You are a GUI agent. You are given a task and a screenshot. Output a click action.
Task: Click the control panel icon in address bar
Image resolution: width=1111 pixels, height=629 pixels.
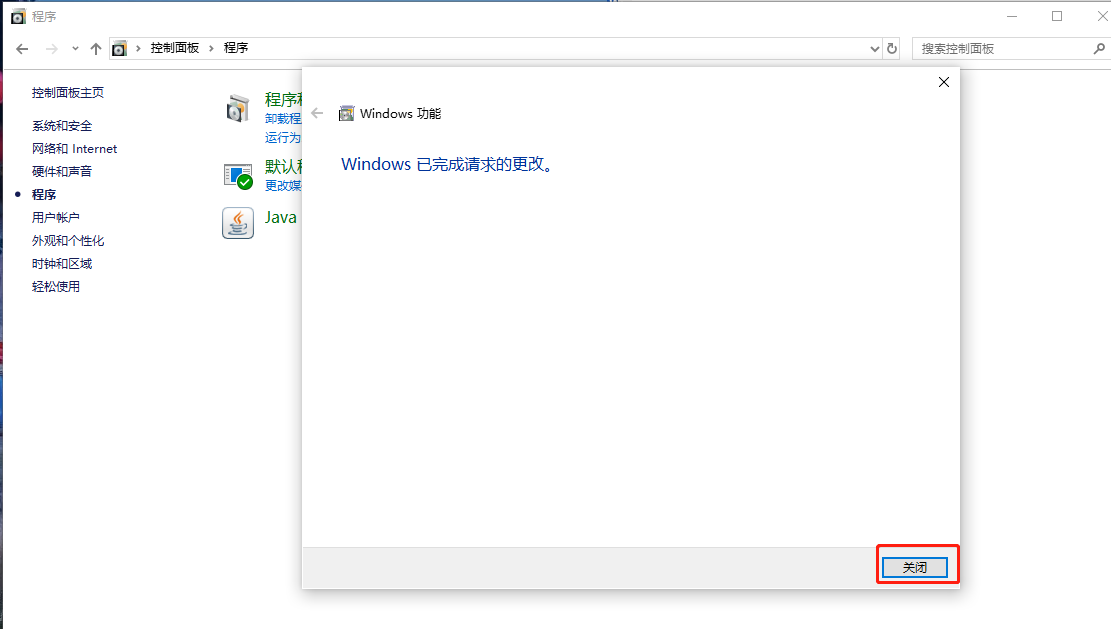(119, 48)
